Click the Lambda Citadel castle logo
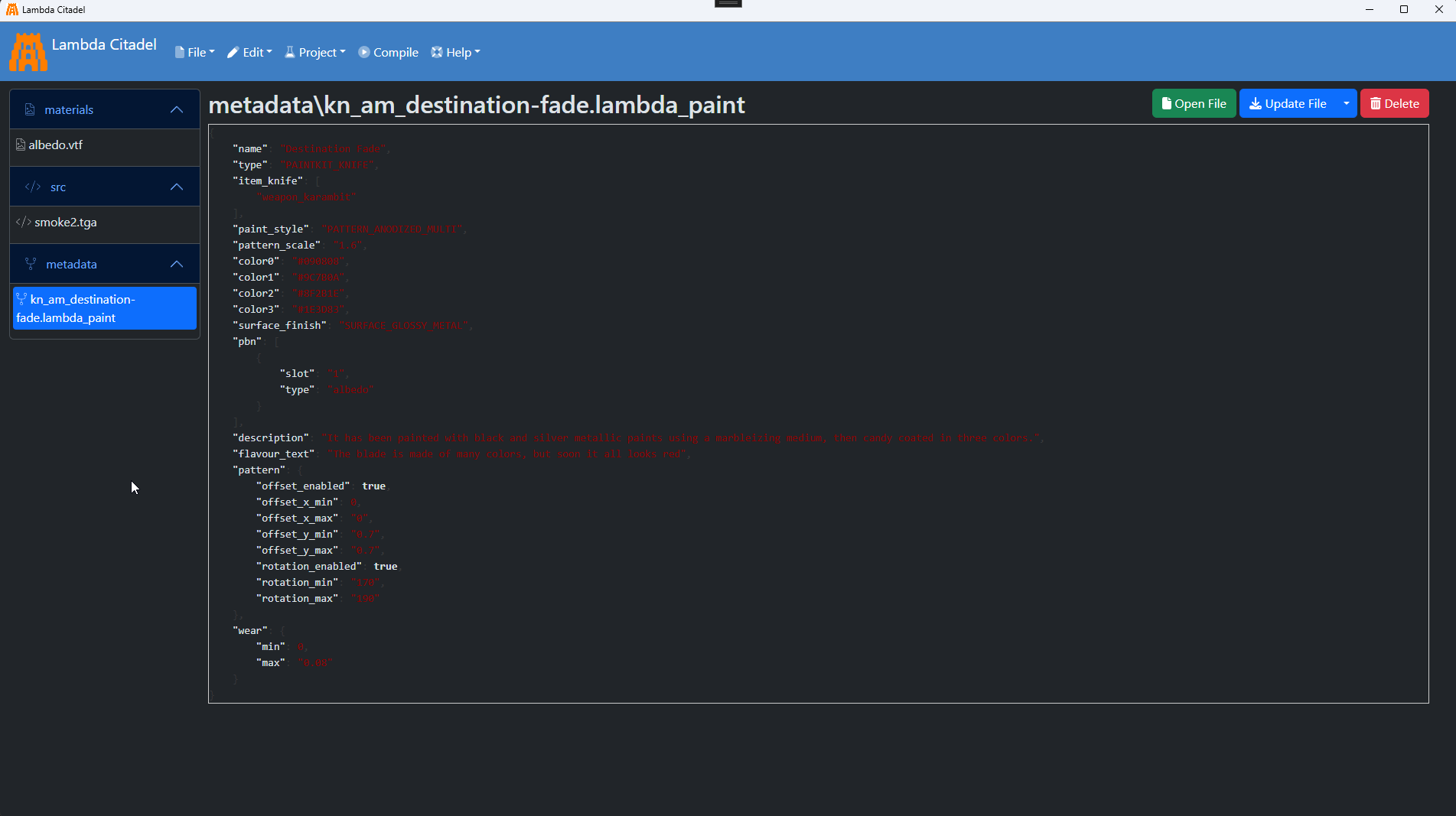Screen dimensions: 1456x816 pyautogui.click(x=28, y=52)
